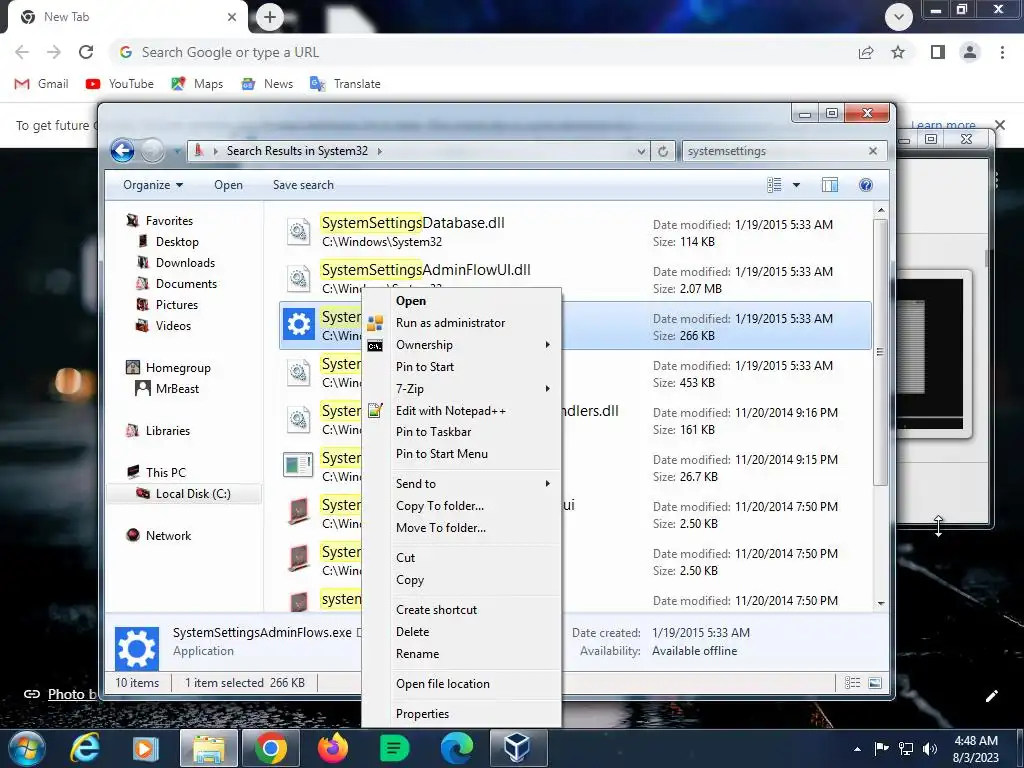The image size is (1024, 768).
Task: Select This PC in the navigation pane
Action: pyautogui.click(x=165, y=472)
